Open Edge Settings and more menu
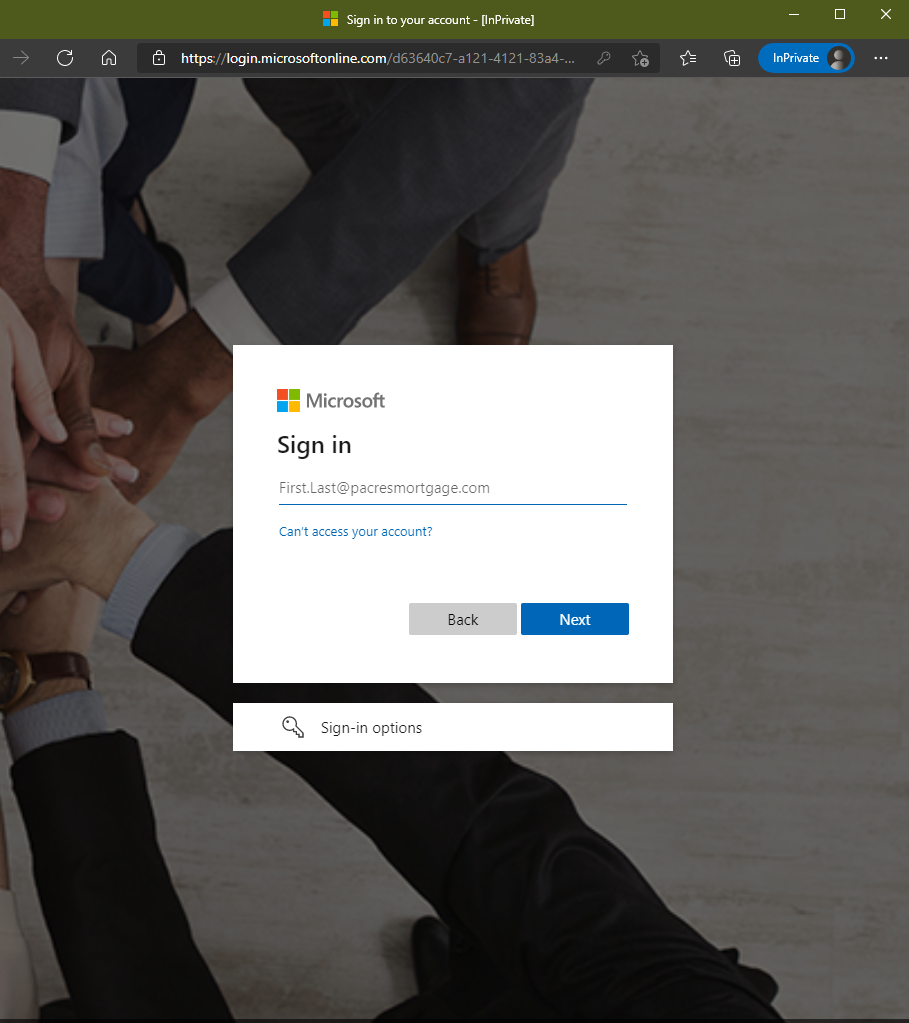Viewport: 909px width, 1023px height. coord(881,58)
